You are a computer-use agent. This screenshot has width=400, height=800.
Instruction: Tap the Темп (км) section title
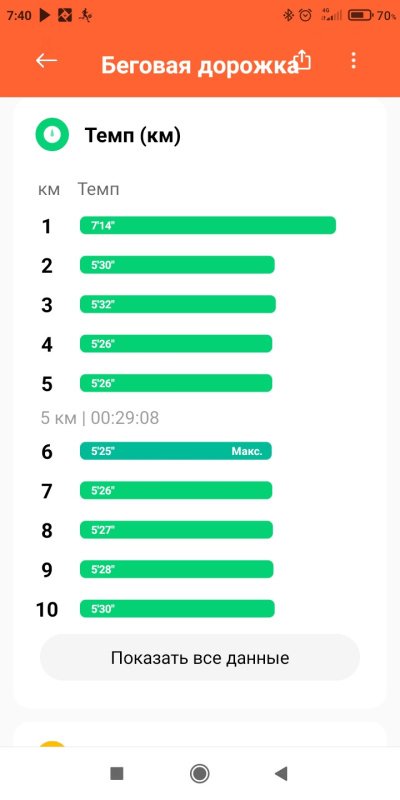[x=133, y=136]
